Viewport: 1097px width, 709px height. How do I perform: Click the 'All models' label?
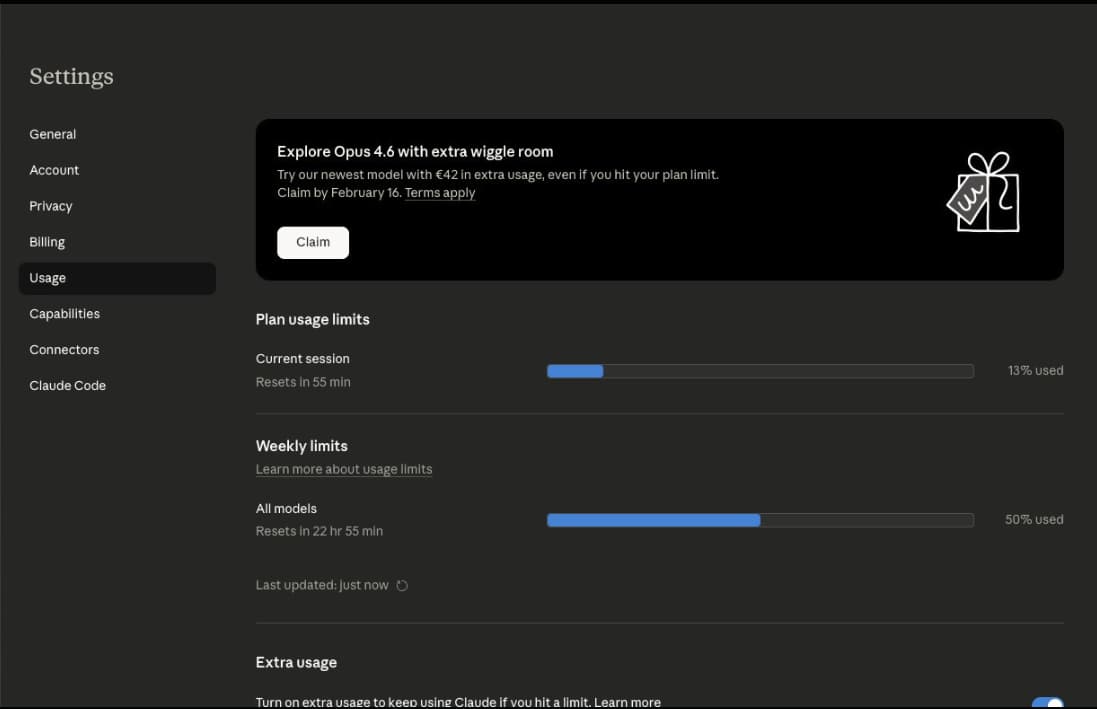tap(286, 509)
